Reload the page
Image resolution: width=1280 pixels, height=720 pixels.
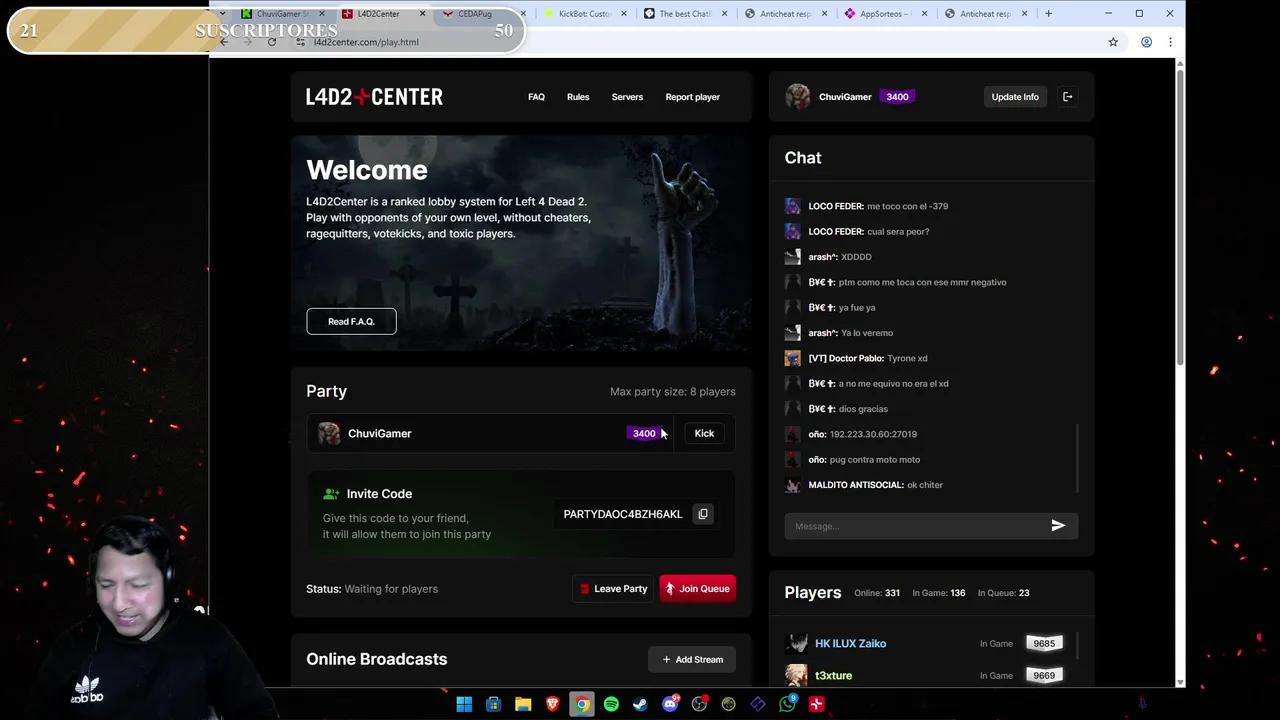click(x=272, y=42)
